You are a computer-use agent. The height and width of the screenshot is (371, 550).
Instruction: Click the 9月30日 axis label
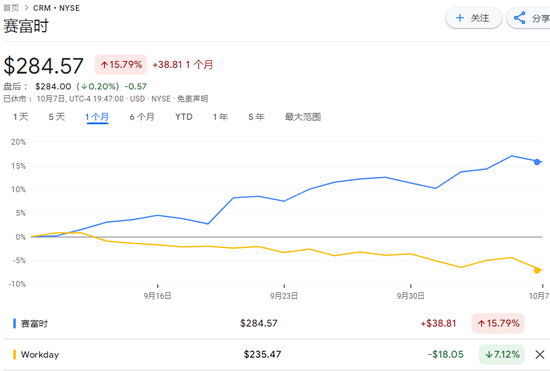pos(411,296)
